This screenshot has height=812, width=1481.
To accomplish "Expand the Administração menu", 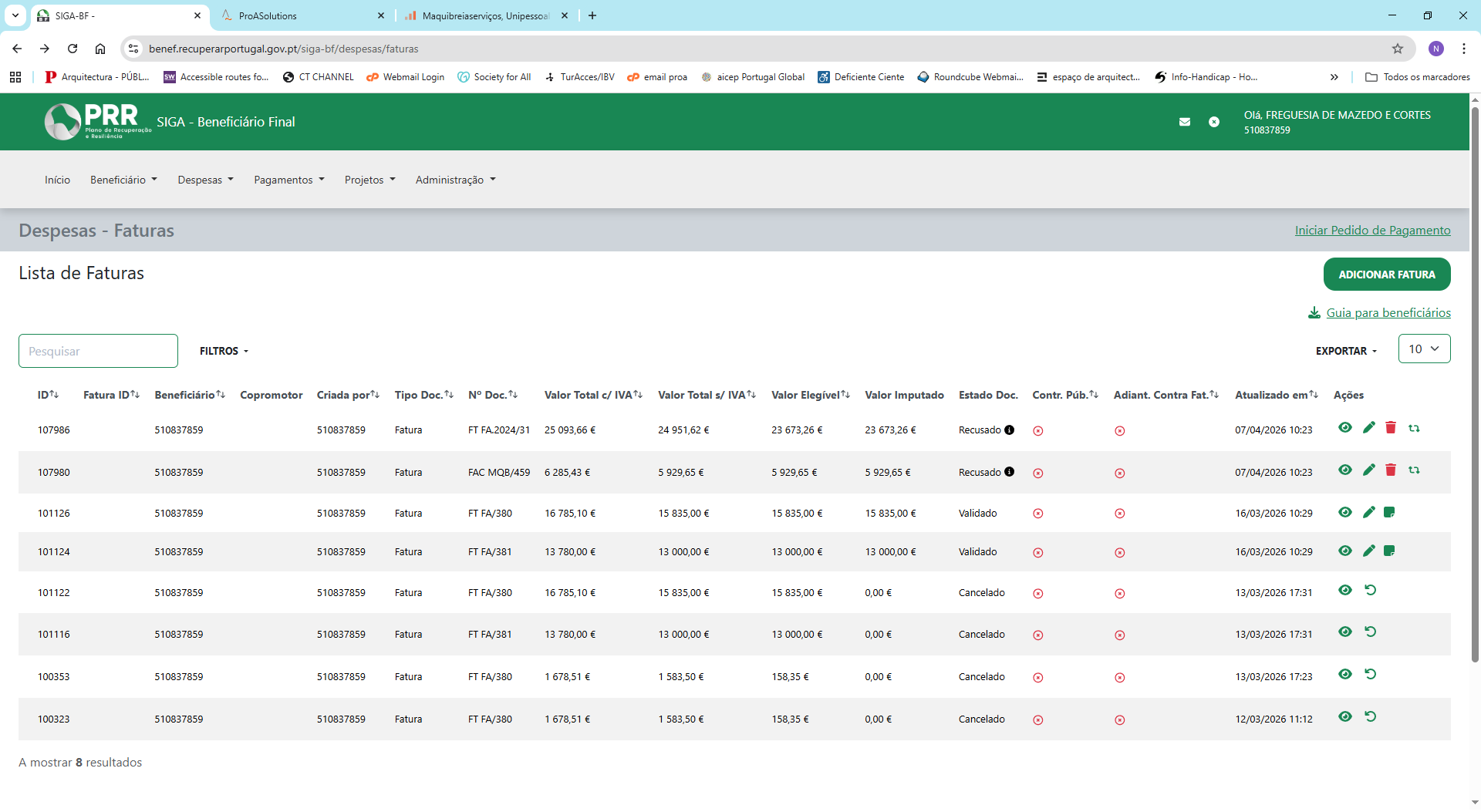I will tap(456, 180).
